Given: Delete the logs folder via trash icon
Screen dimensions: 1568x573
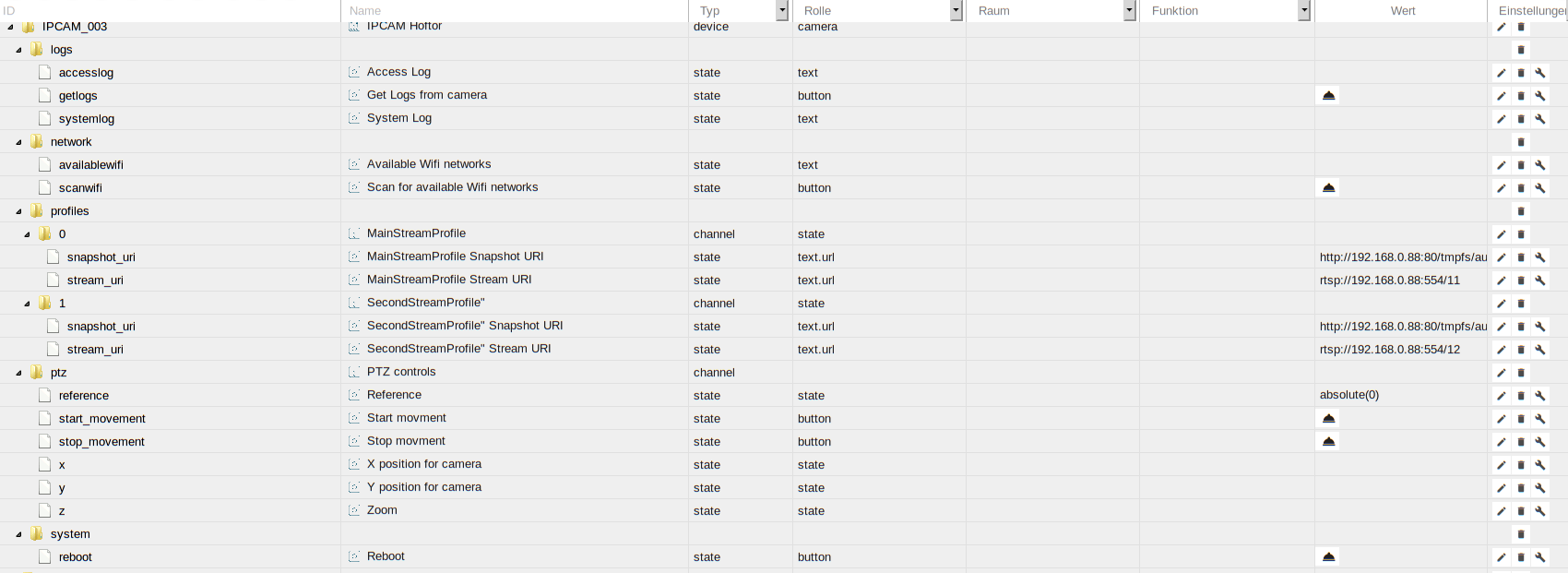Looking at the screenshot, I should (x=1521, y=50).
